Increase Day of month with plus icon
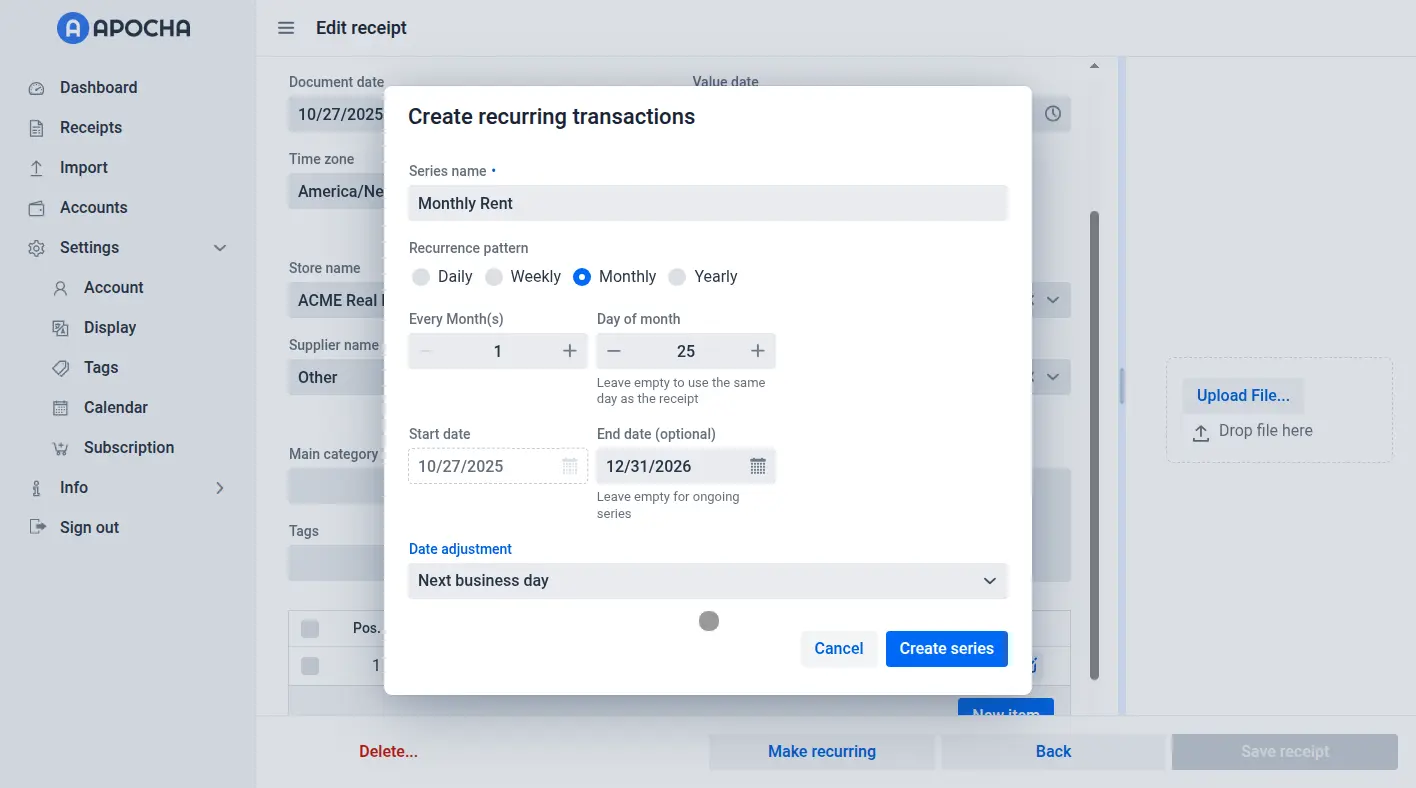The image size is (1416, 788). [758, 351]
